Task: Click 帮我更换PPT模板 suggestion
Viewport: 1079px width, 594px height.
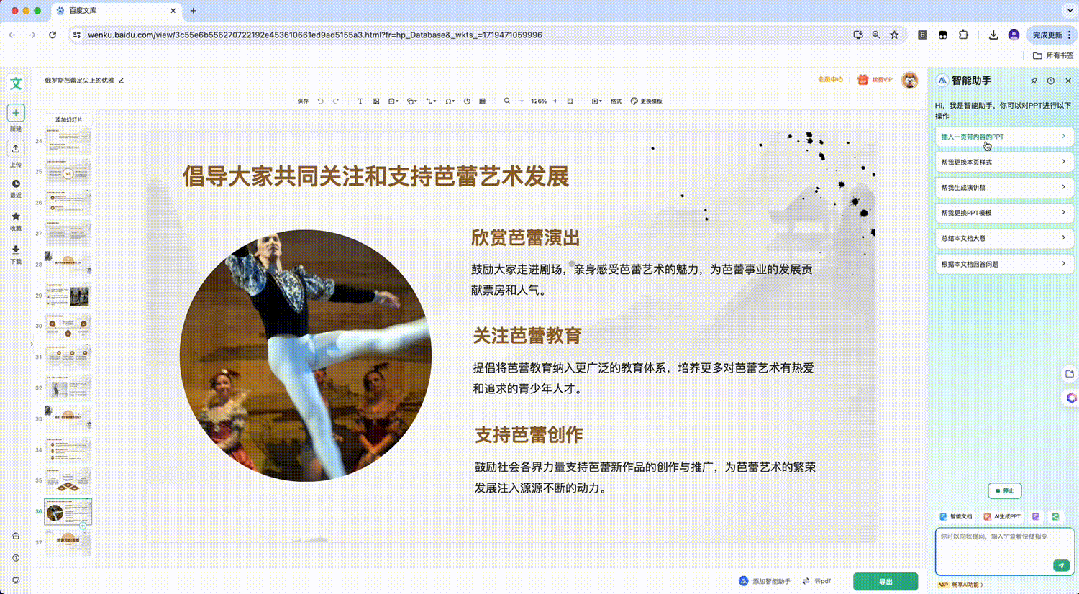Action: click(1003, 213)
